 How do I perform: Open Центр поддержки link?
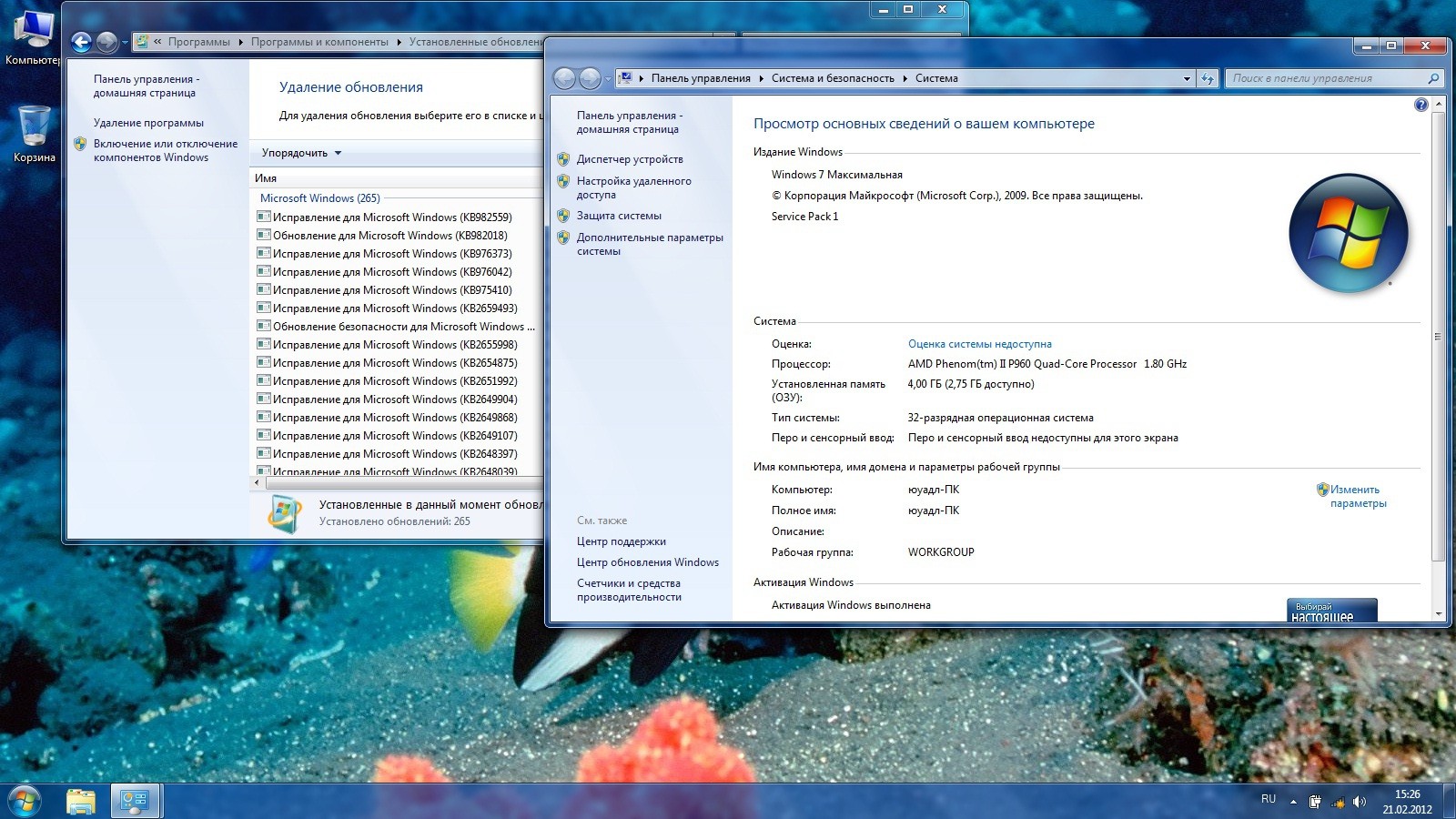click(x=622, y=541)
